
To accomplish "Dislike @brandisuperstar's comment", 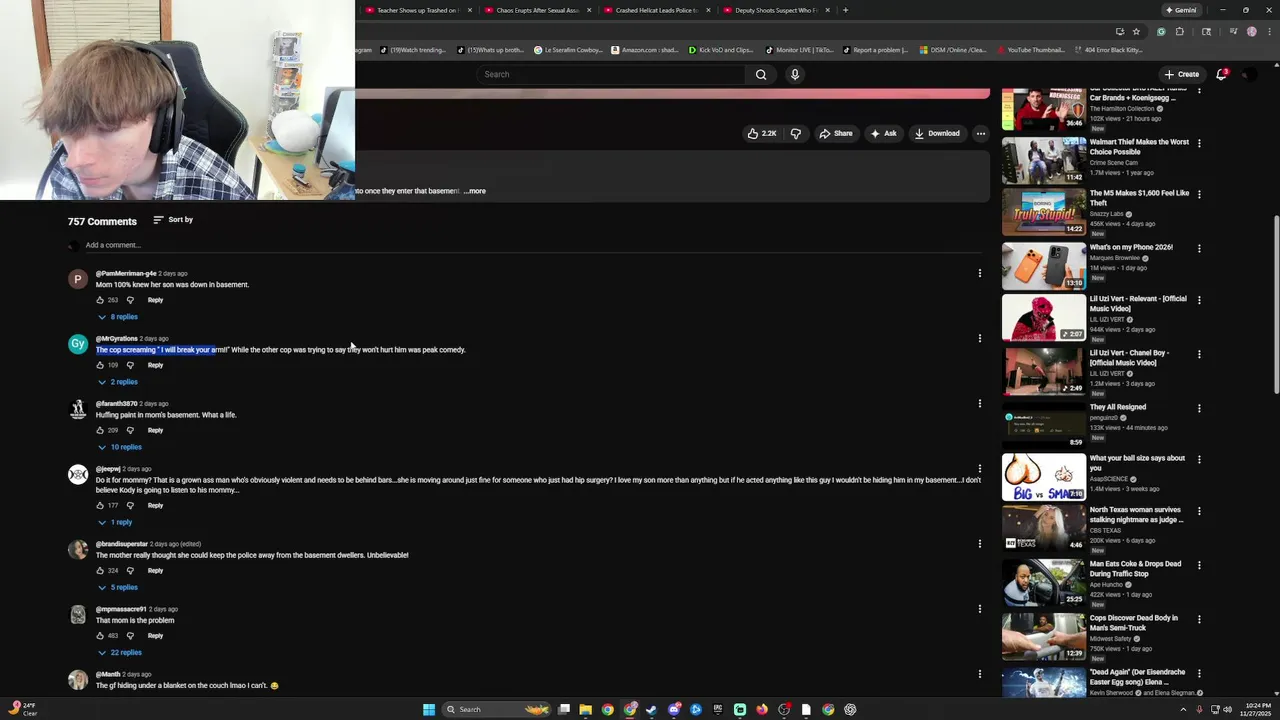I will coord(130,570).
